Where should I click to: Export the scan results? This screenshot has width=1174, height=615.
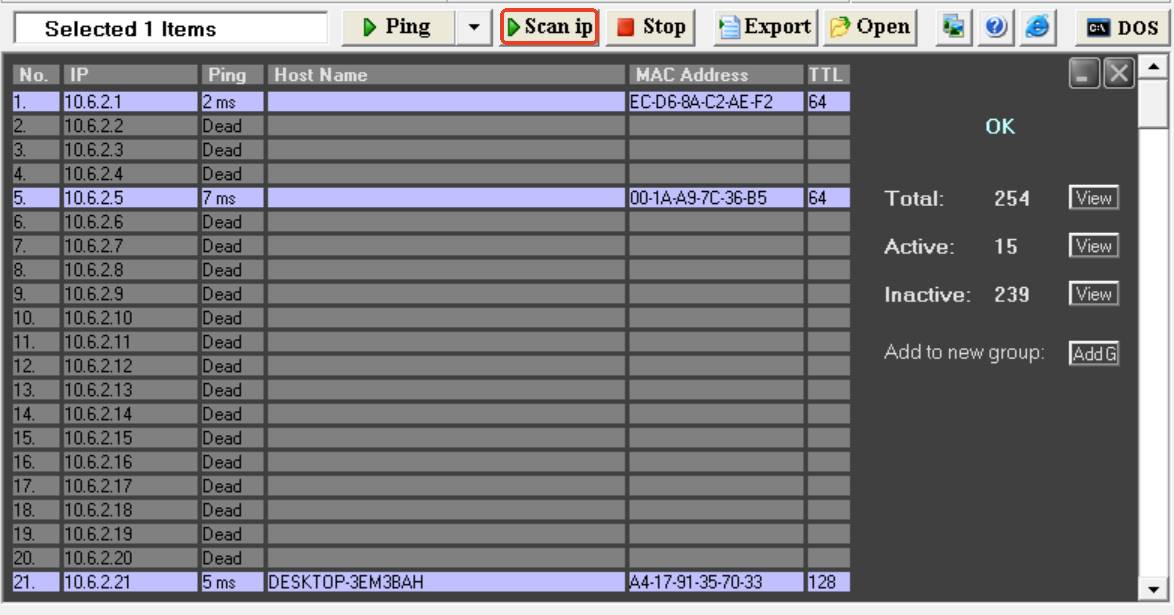(766, 27)
